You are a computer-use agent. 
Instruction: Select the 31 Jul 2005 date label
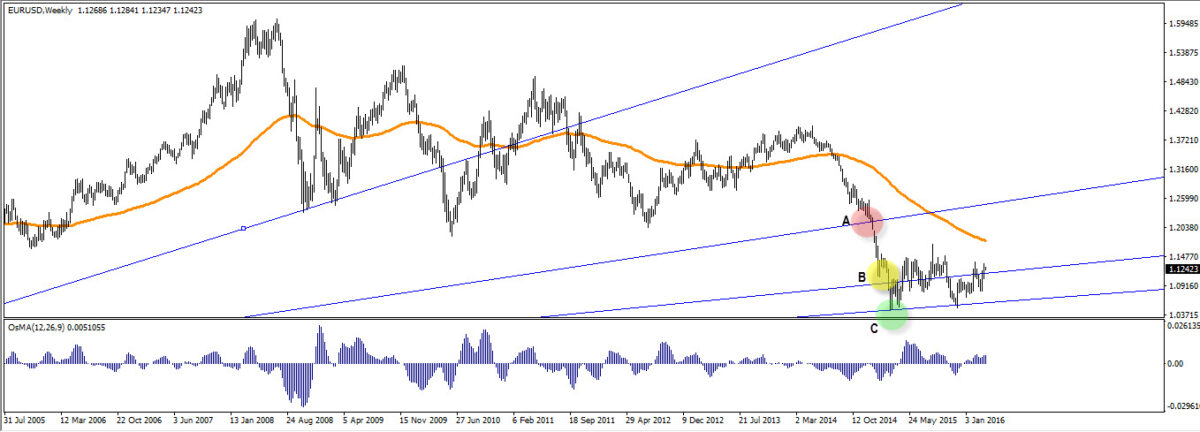pos(27,421)
